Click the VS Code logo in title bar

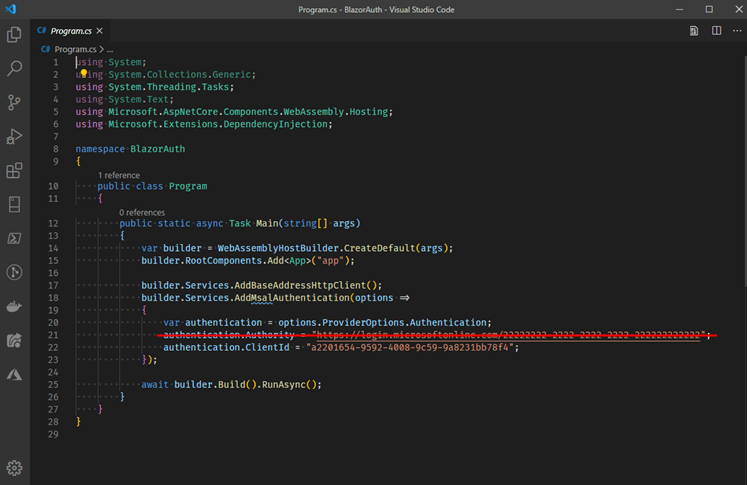tap(10, 9)
